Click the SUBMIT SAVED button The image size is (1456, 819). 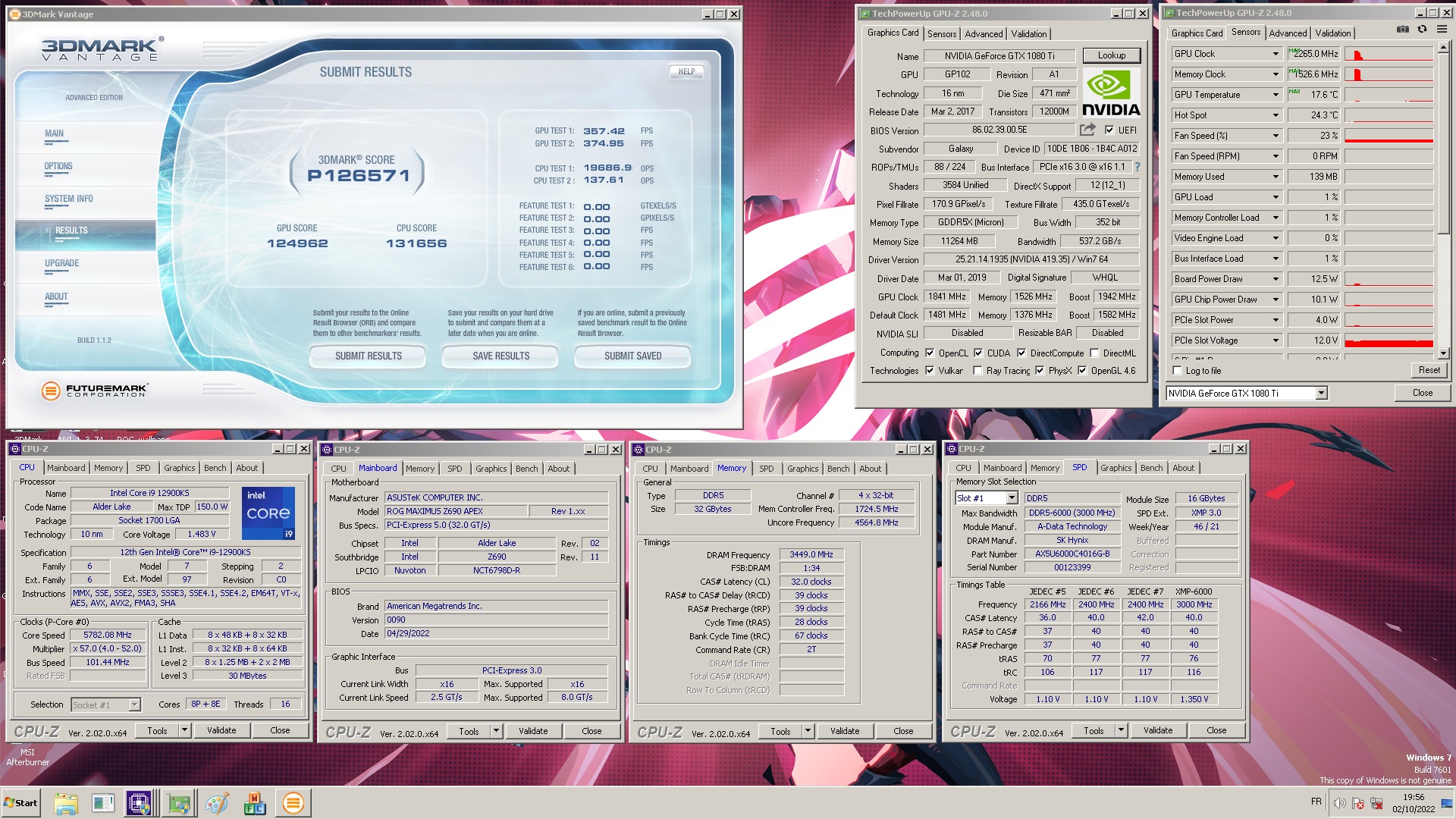(632, 356)
